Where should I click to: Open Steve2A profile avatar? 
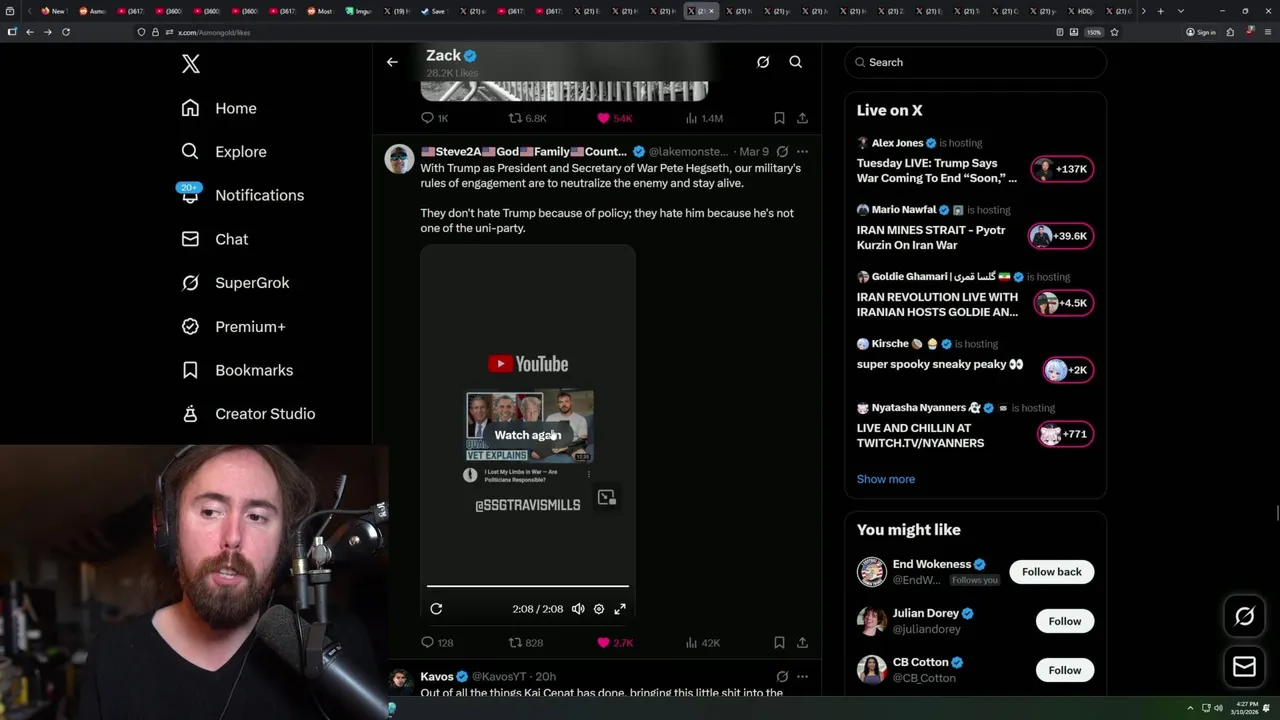[399, 159]
